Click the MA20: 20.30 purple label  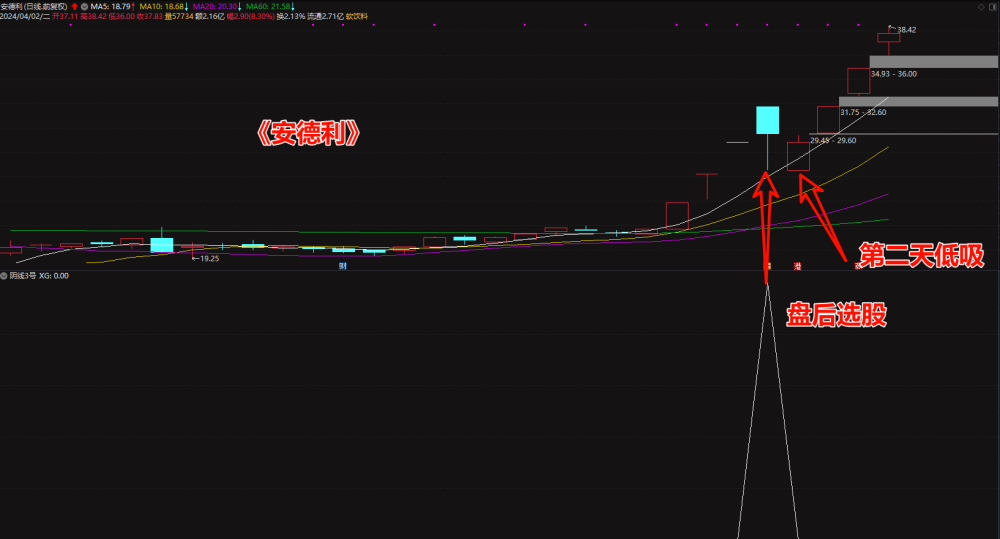217,6
